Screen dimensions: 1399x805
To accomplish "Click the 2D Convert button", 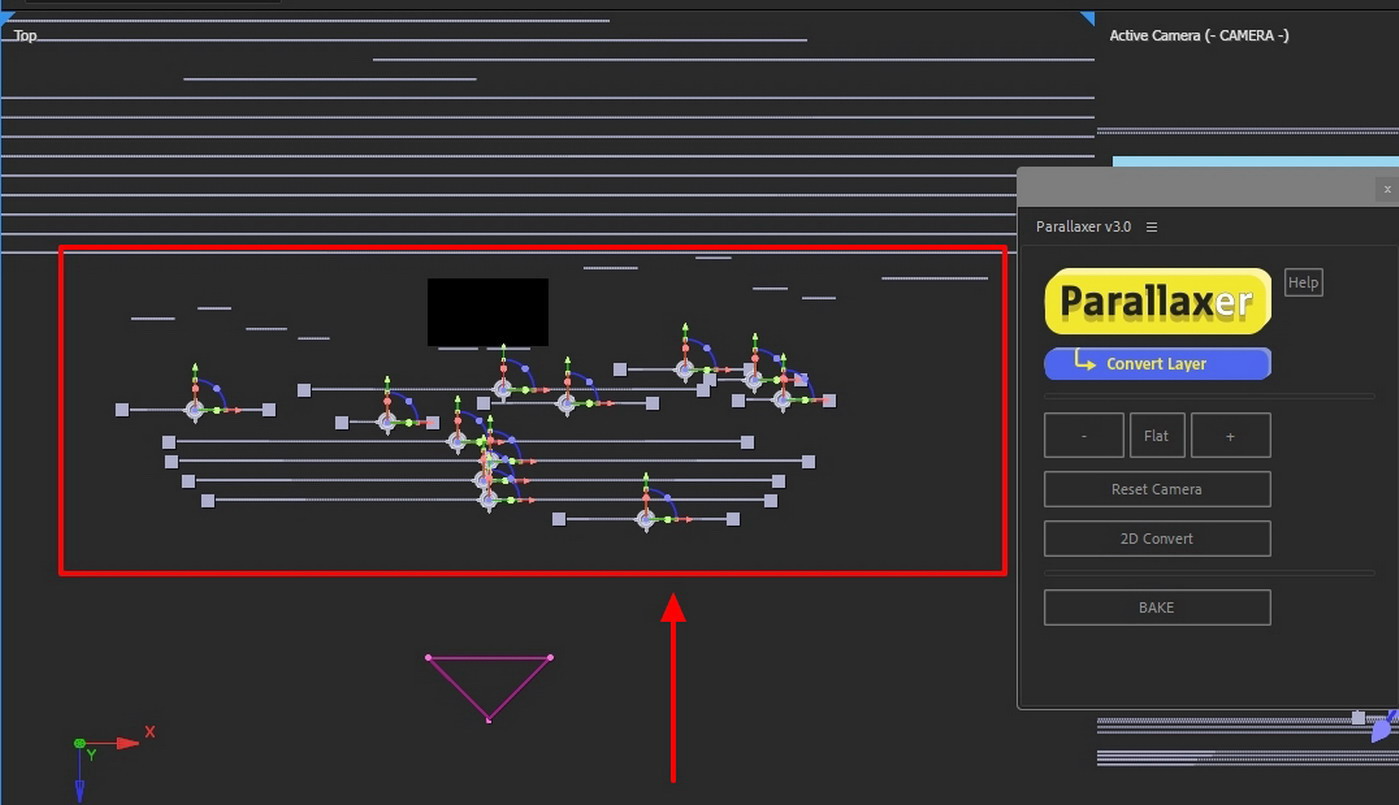I will point(1158,538).
